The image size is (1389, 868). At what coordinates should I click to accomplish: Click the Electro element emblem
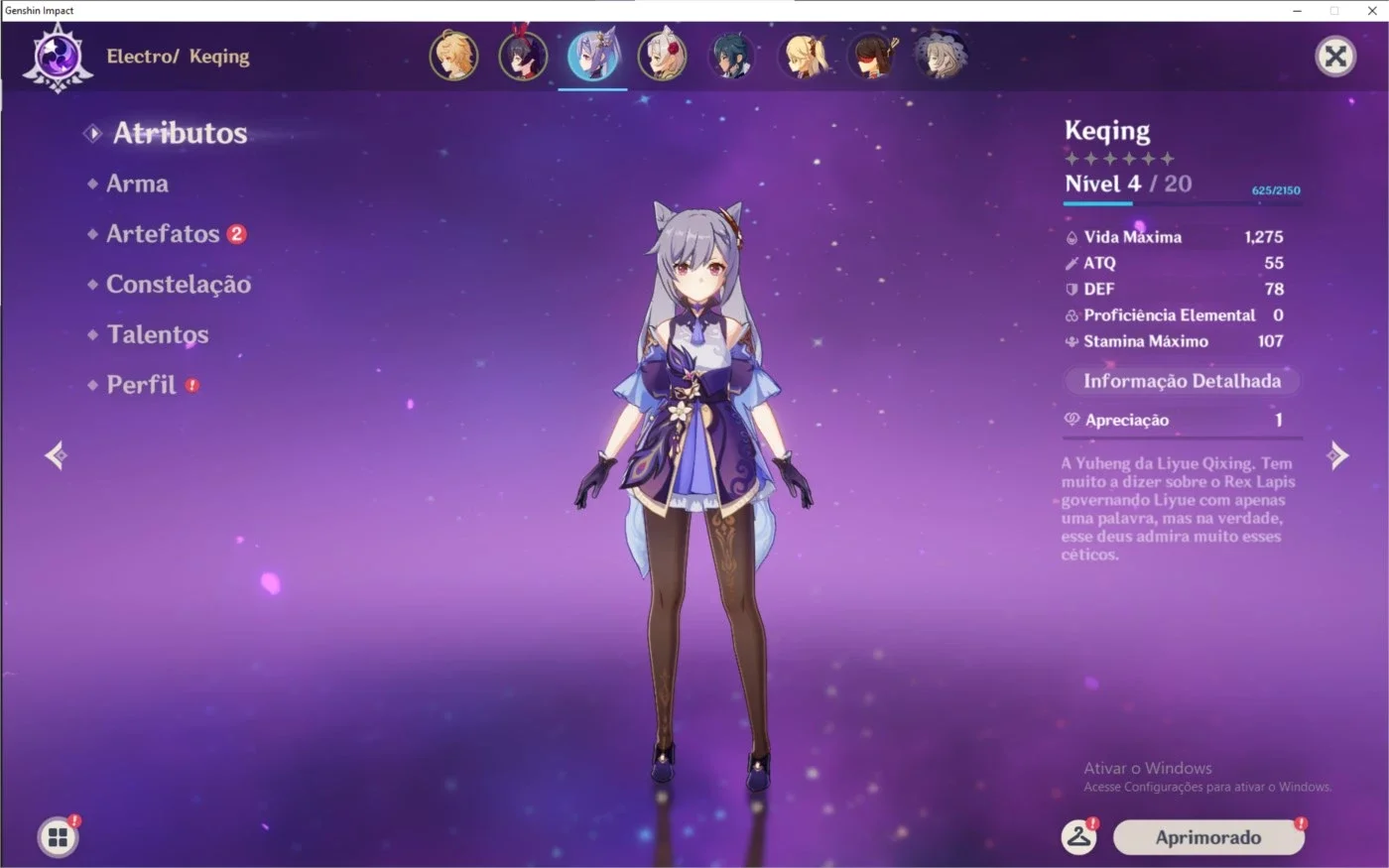[x=58, y=58]
